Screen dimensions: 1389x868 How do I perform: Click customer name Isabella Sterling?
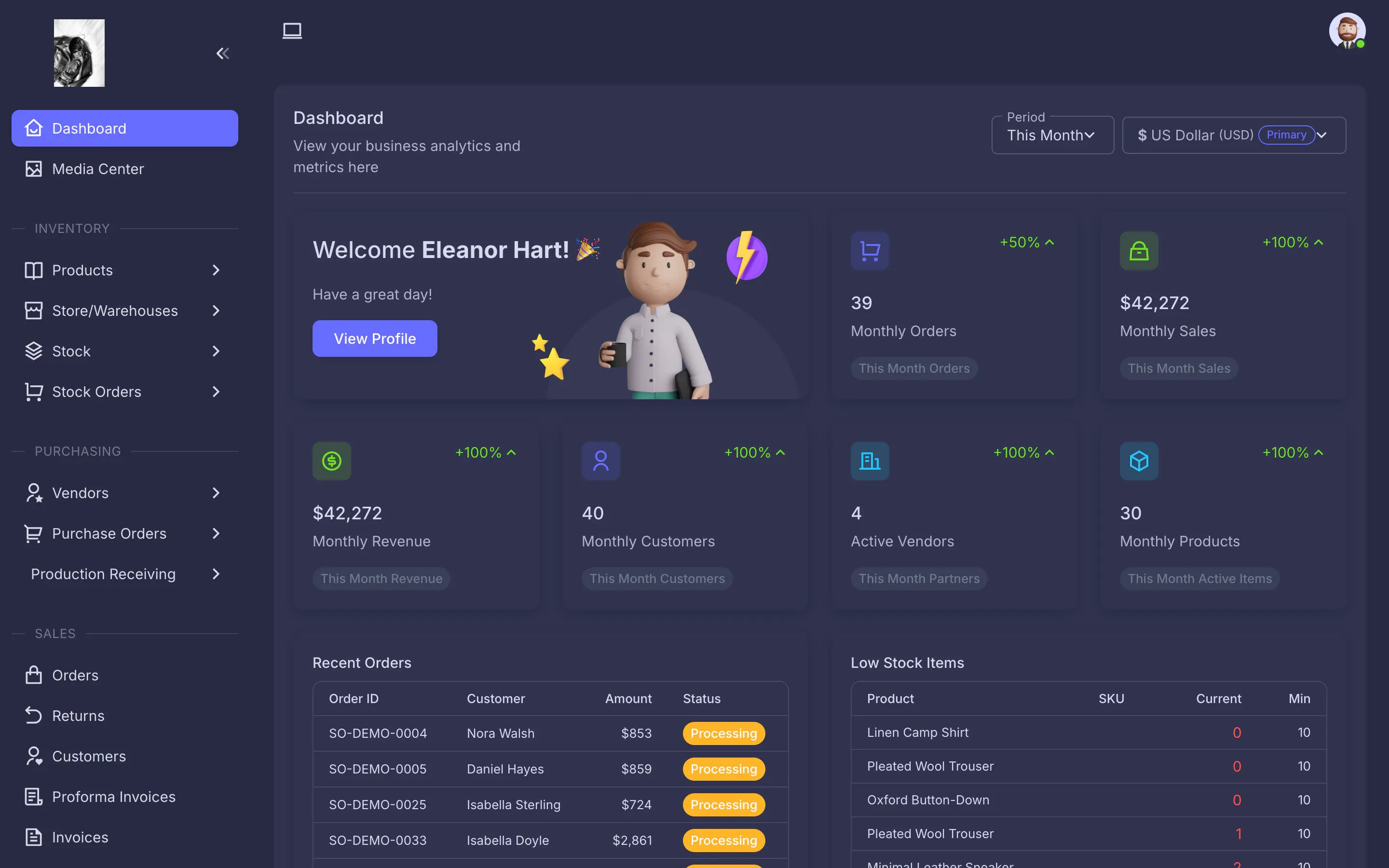click(x=514, y=804)
